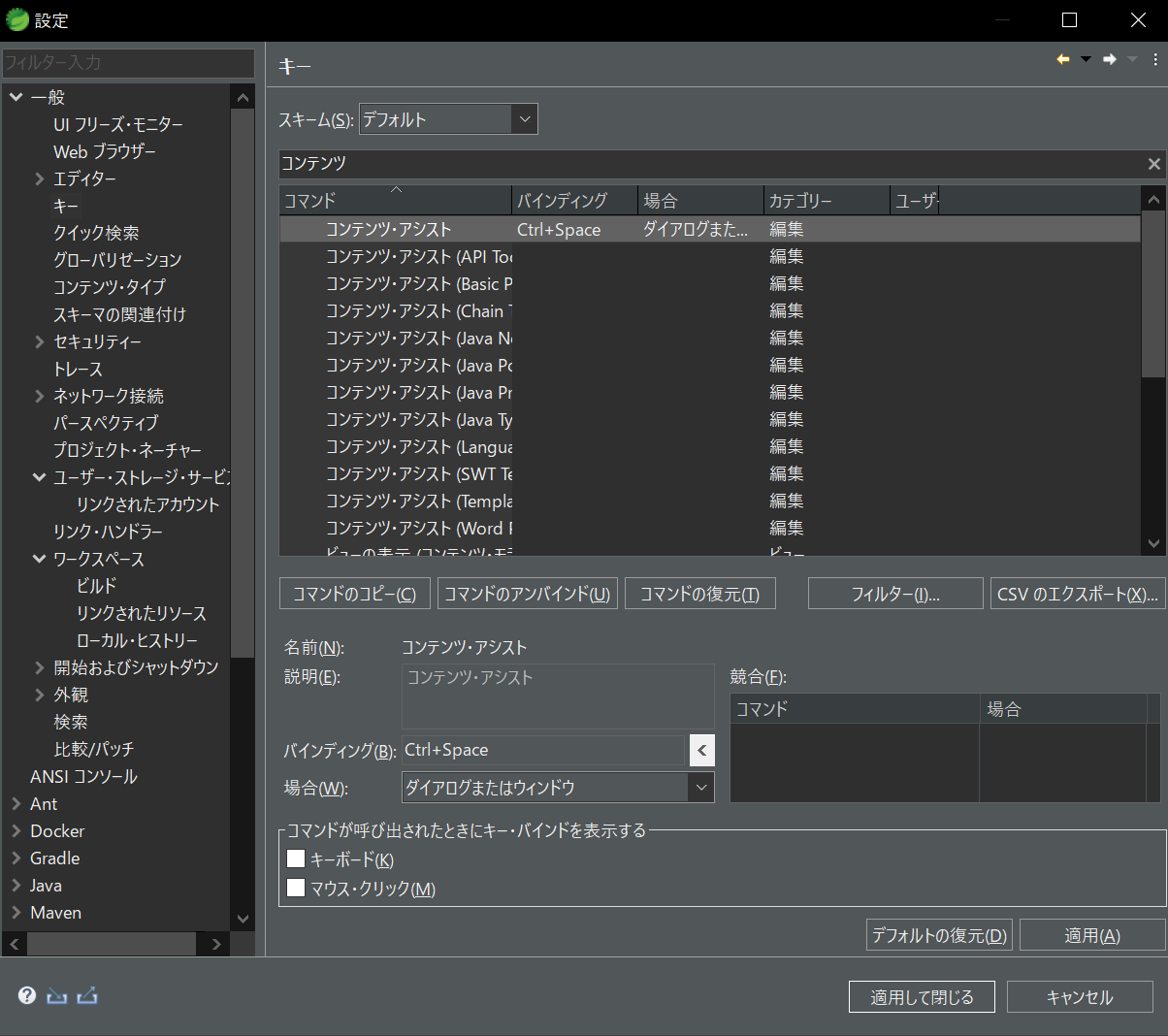The height and width of the screenshot is (1036, 1168).
Task: Click the help question-mark icon
Action: click(x=26, y=995)
